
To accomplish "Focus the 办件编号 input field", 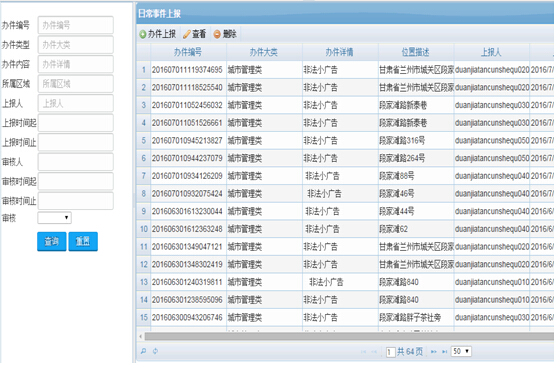I will point(76,25).
